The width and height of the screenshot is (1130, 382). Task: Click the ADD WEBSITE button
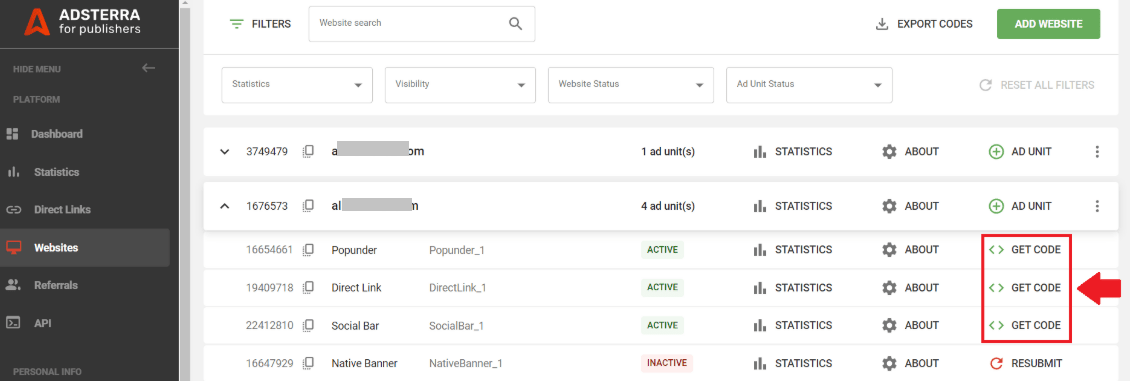(1049, 24)
